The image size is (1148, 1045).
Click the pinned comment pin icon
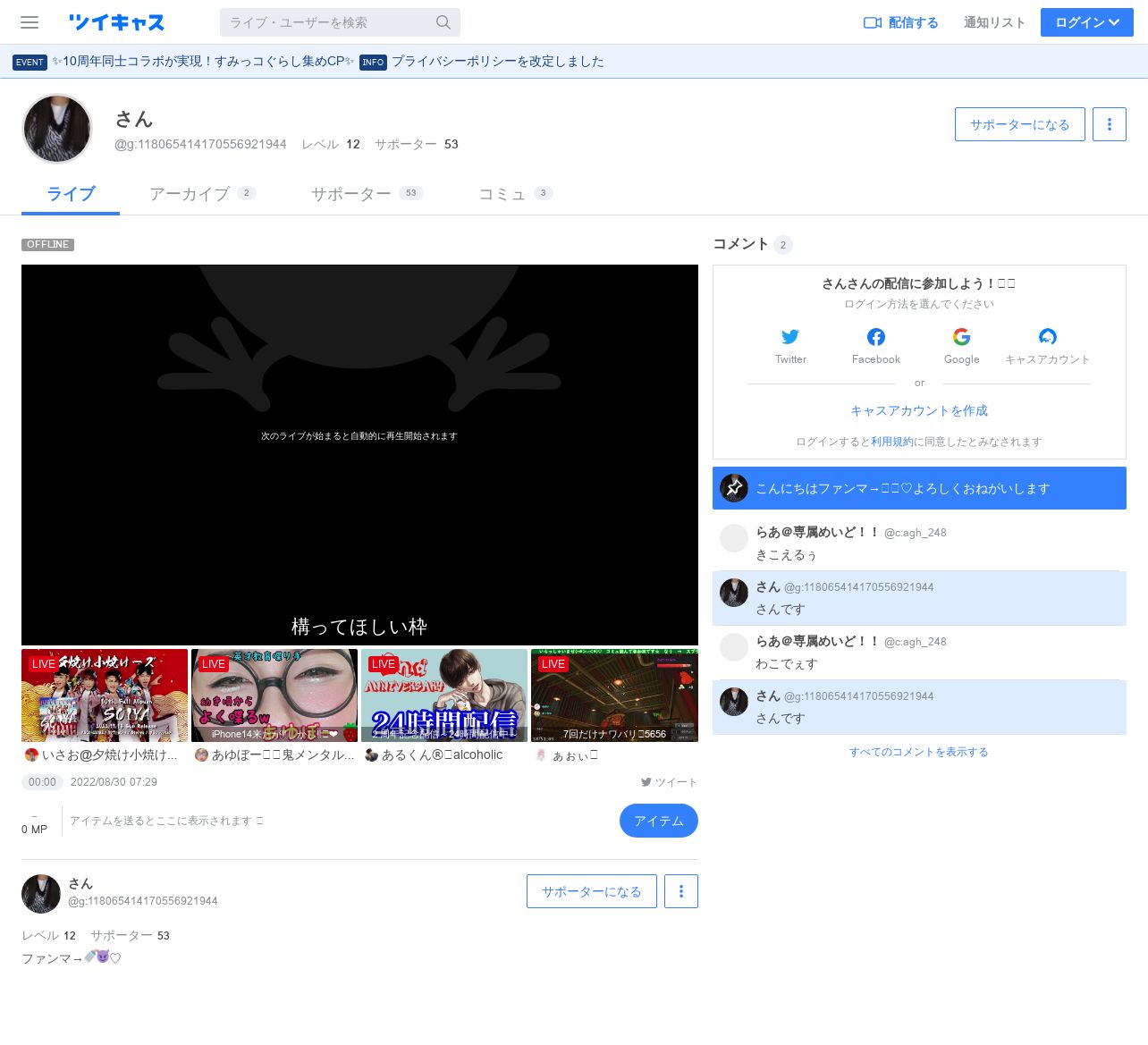(x=734, y=488)
